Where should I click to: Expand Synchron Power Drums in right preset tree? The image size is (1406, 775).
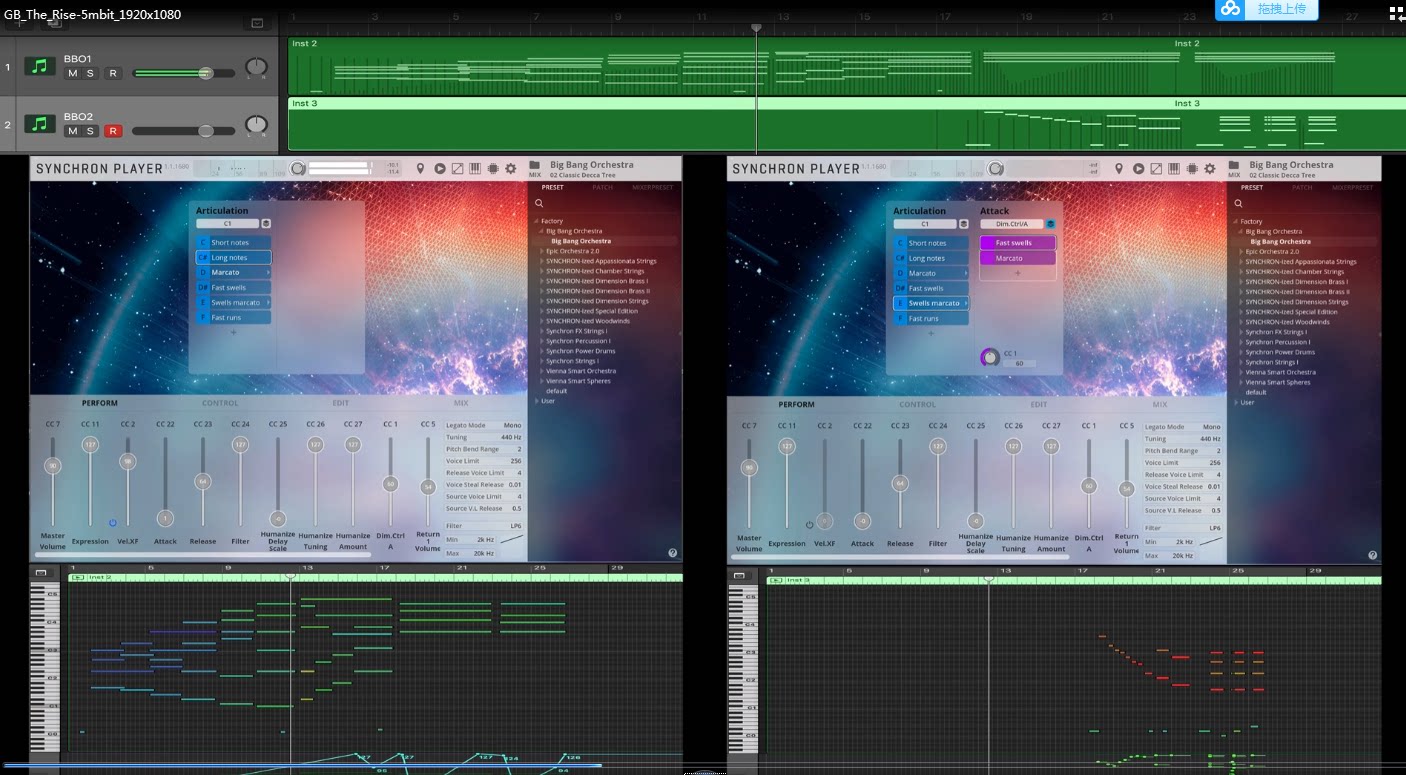click(x=1241, y=352)
